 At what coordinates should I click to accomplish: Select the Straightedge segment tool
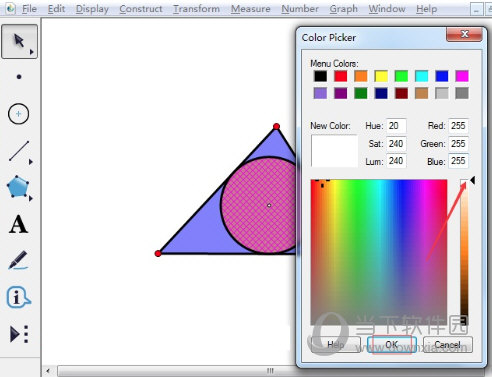[19, 151]
